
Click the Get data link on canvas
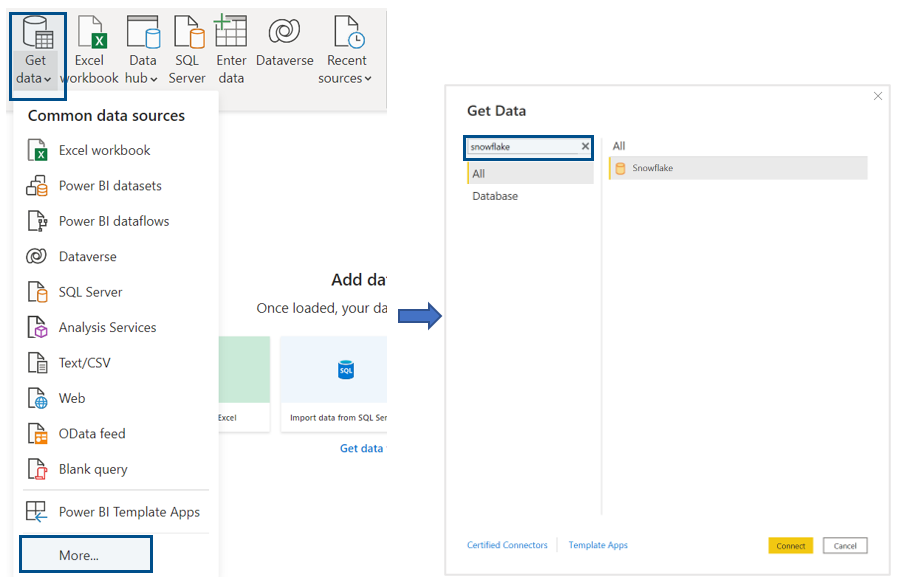[362, 449]
